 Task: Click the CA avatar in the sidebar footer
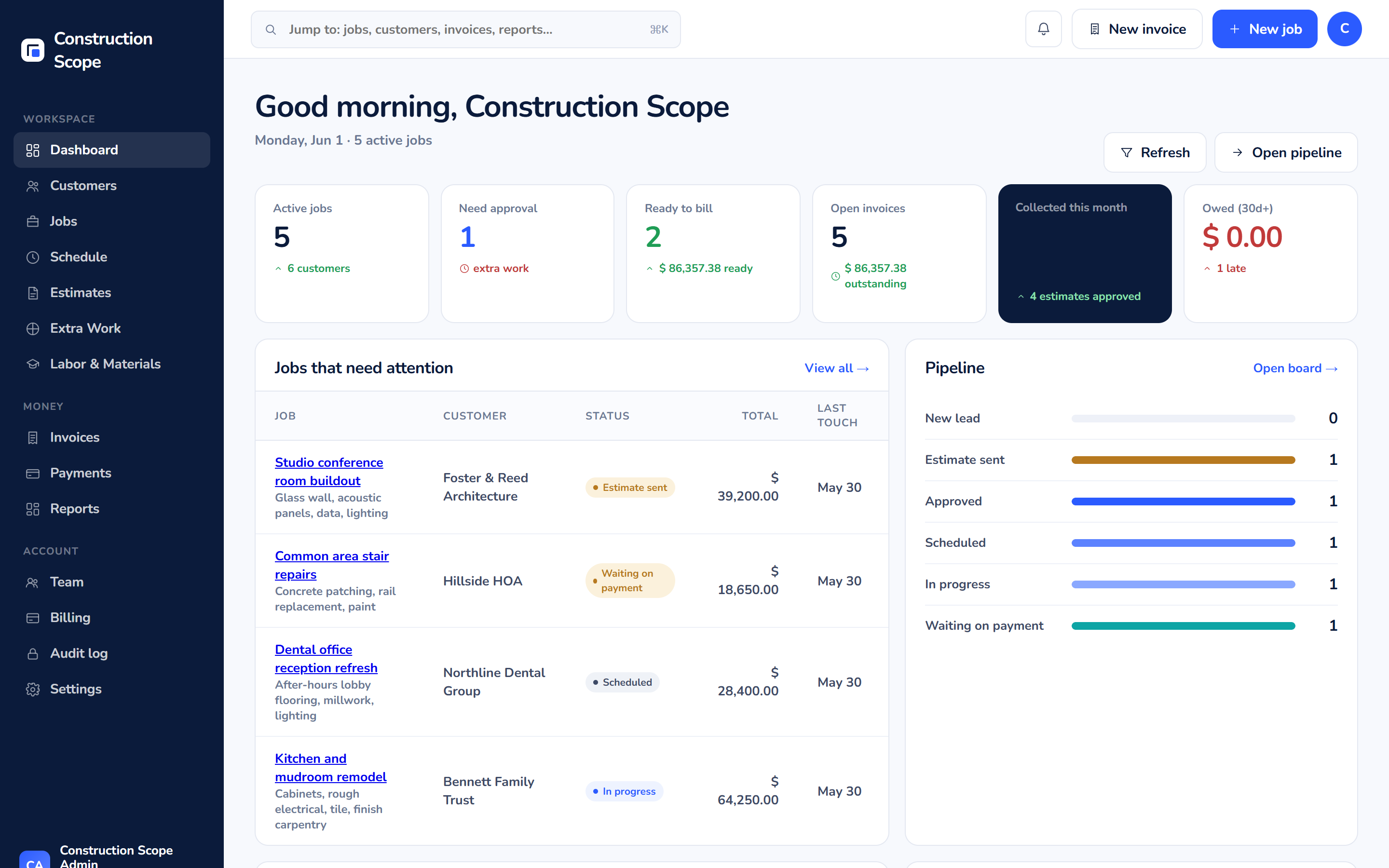[34, 859]
